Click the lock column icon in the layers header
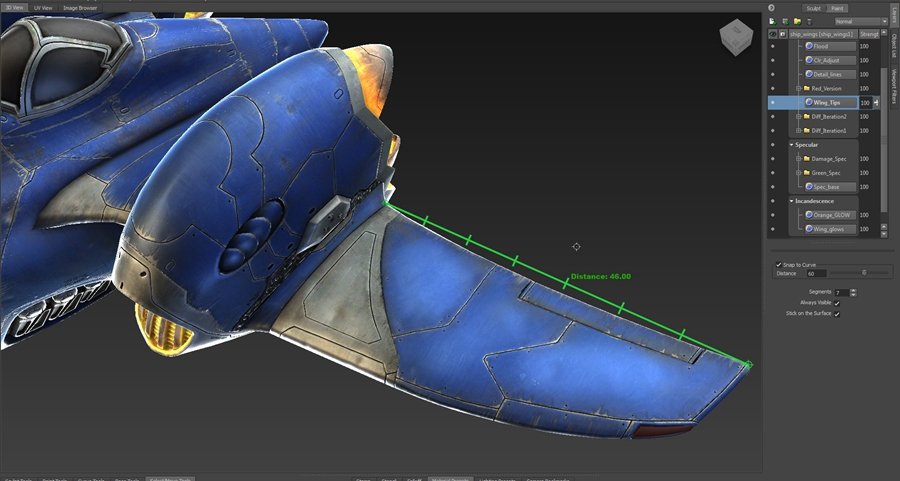 coord(782,34)
